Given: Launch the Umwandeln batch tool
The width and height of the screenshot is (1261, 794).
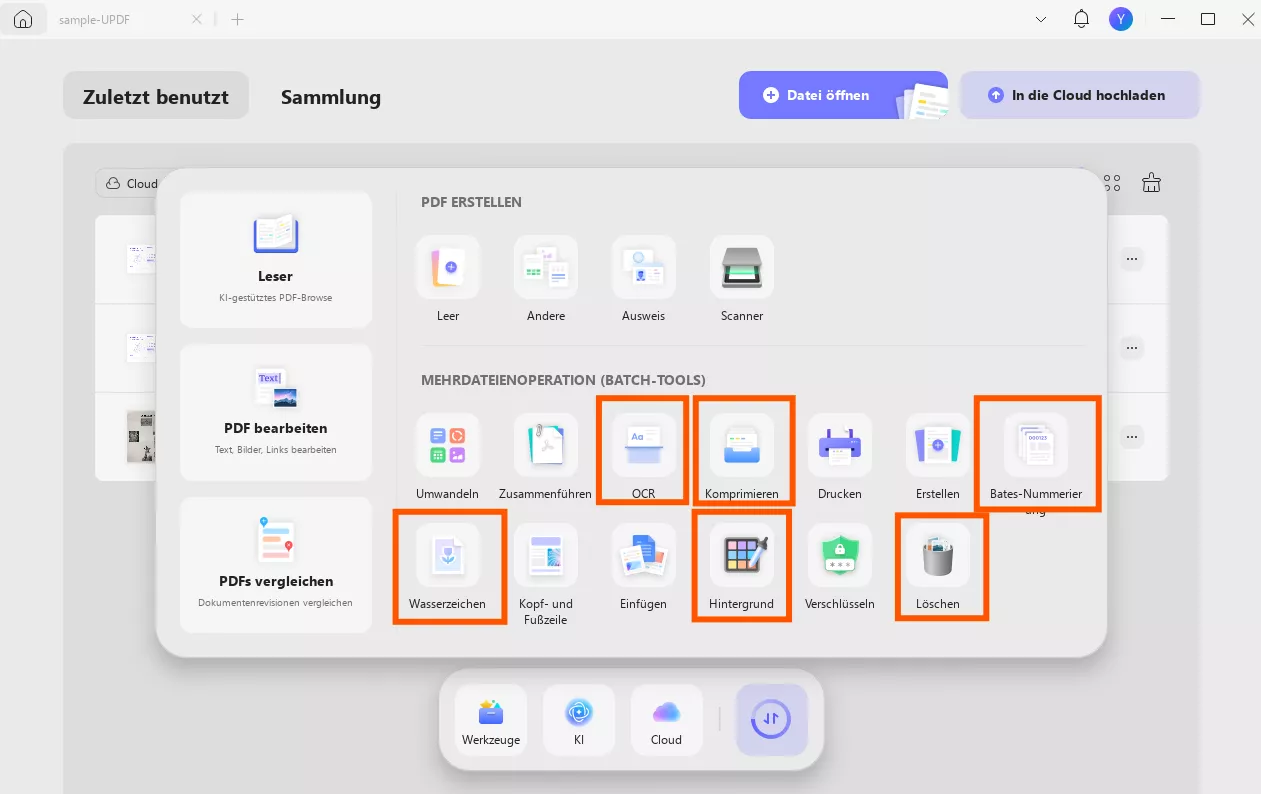Looking at the screenshot, I should point(448,445).
